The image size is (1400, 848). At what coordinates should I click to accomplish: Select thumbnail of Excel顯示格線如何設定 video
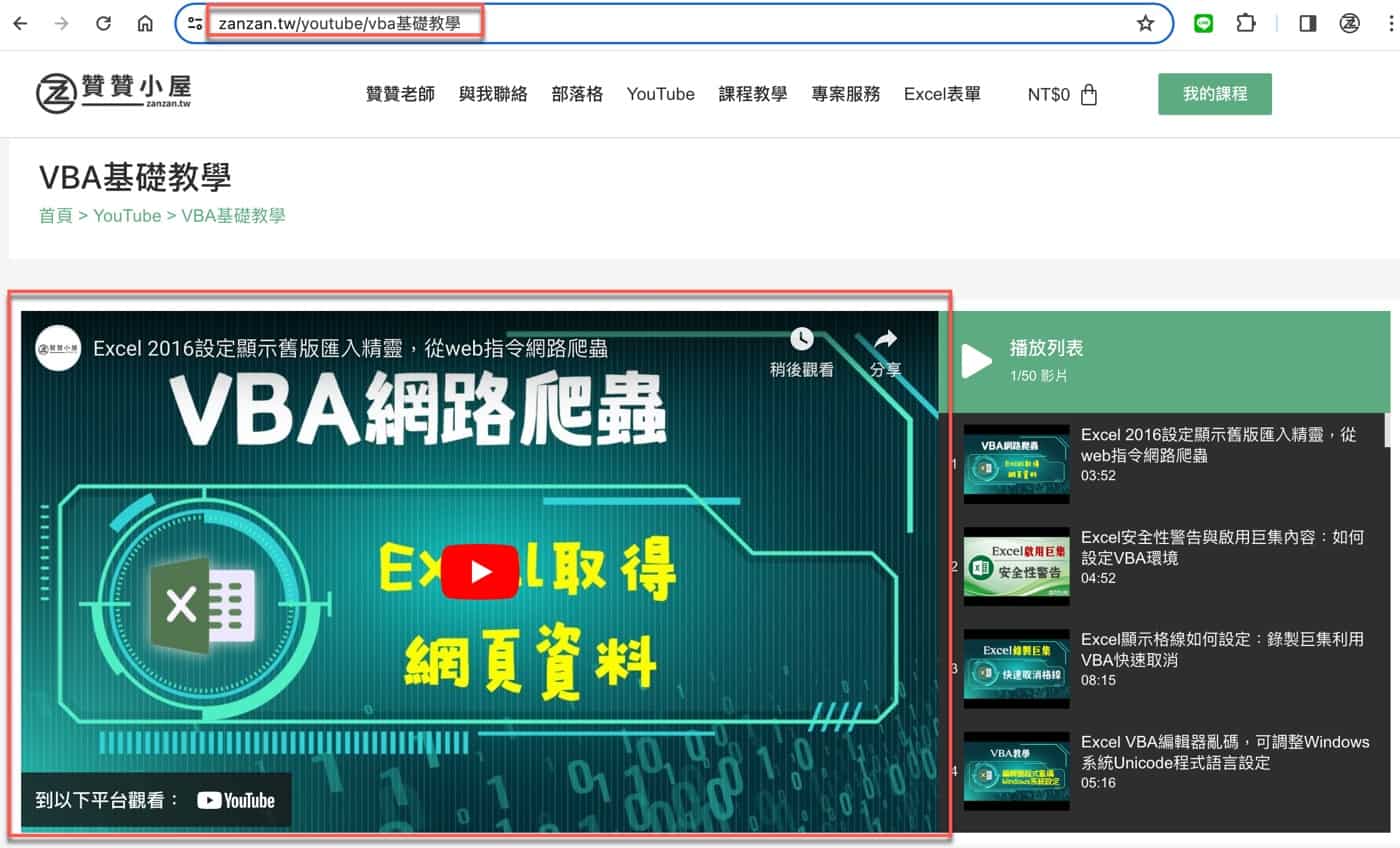point(1016,669)
